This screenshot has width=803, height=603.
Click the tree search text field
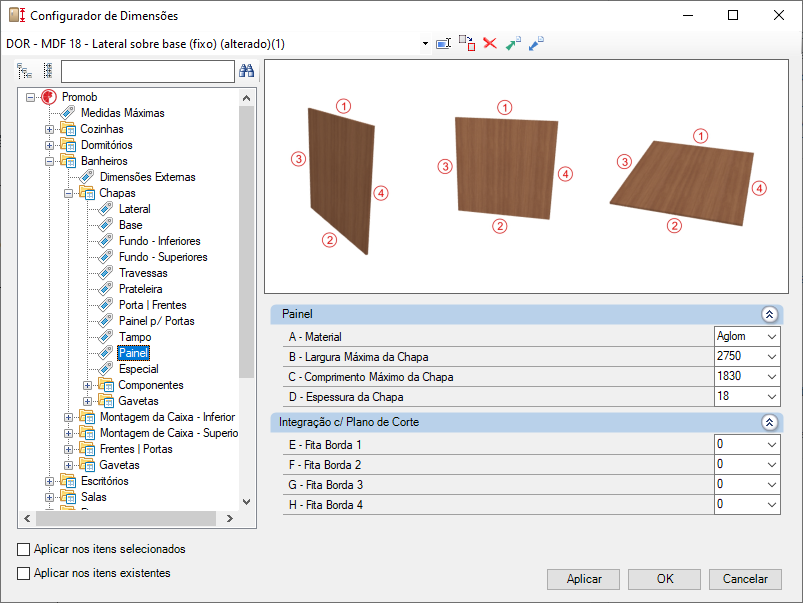tap(147, 71)
